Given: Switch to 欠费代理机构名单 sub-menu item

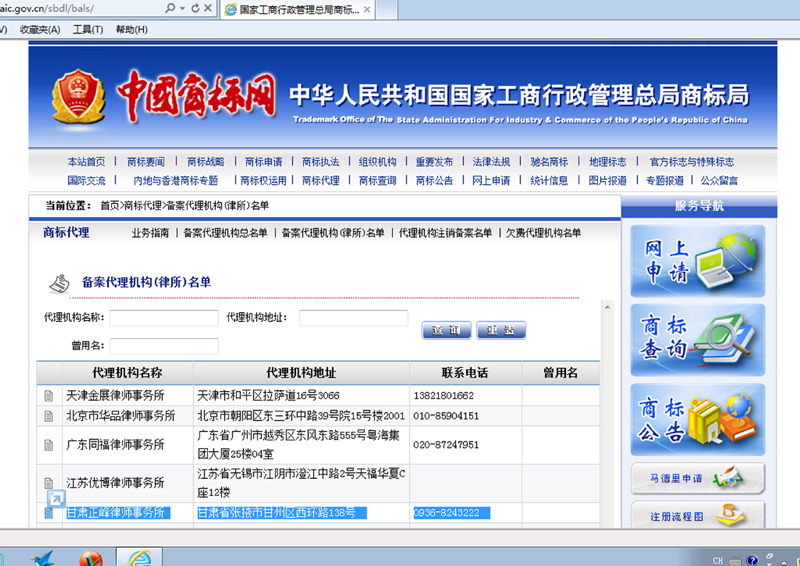Looking at the screenshot, I should [x=543, y=233].
